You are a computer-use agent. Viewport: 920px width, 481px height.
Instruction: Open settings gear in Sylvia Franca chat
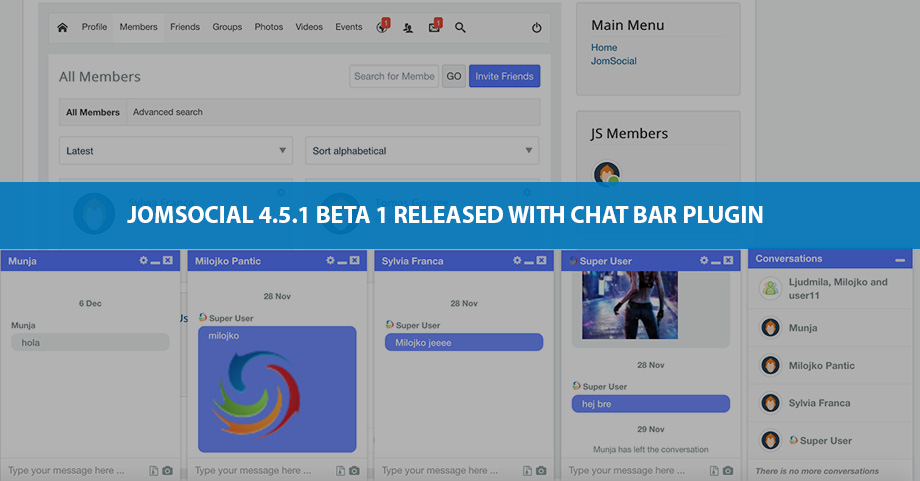(517, 260)
